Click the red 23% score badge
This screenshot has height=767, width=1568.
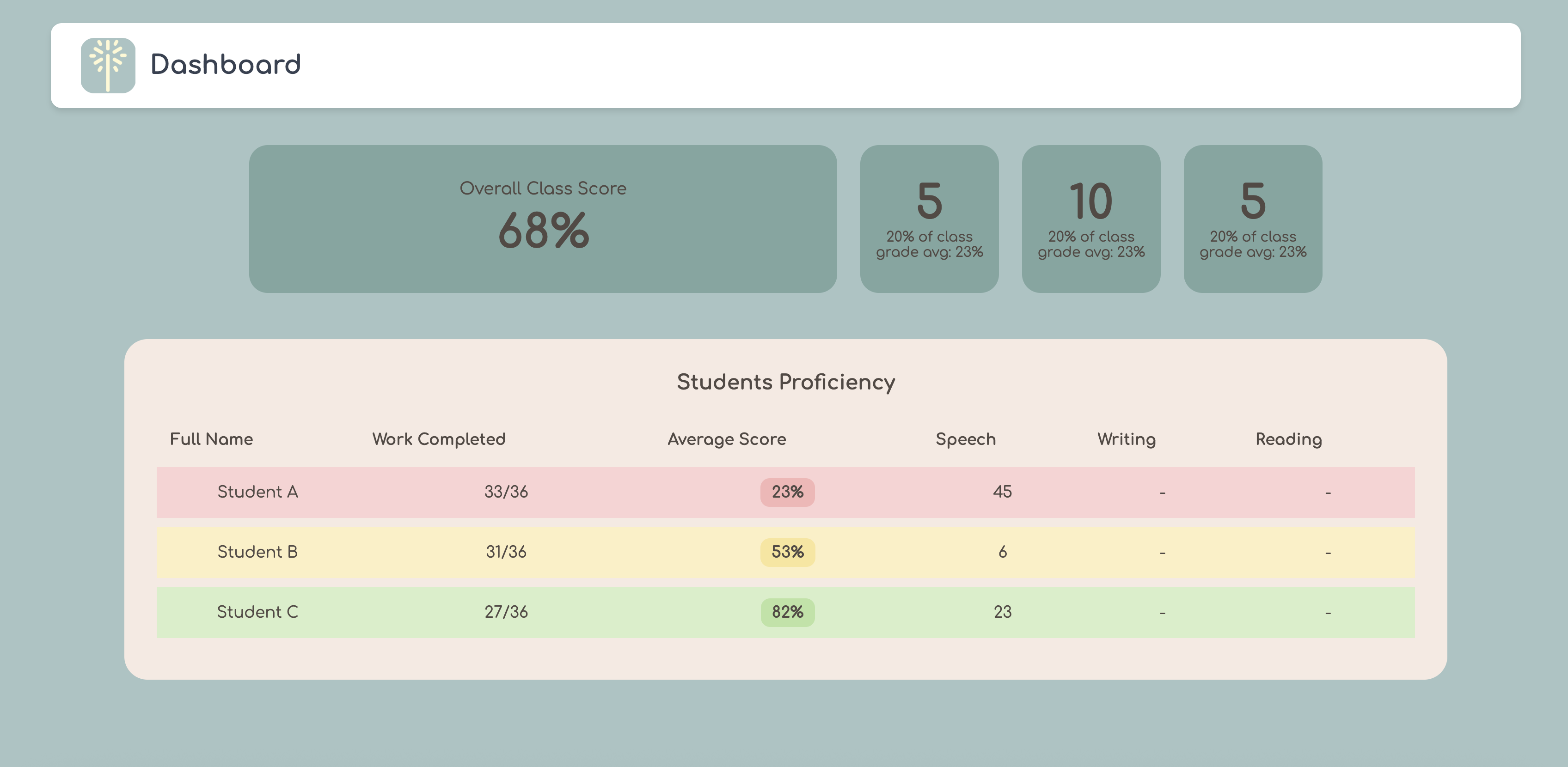pos(787,492)
